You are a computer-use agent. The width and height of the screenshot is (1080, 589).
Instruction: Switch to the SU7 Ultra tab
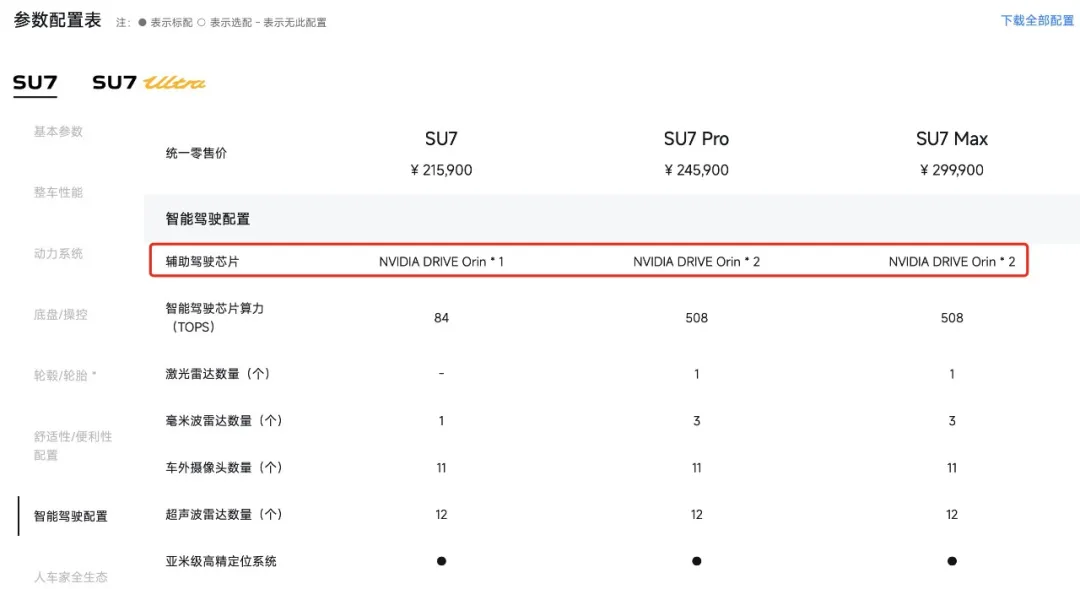(x=149, y=83)
